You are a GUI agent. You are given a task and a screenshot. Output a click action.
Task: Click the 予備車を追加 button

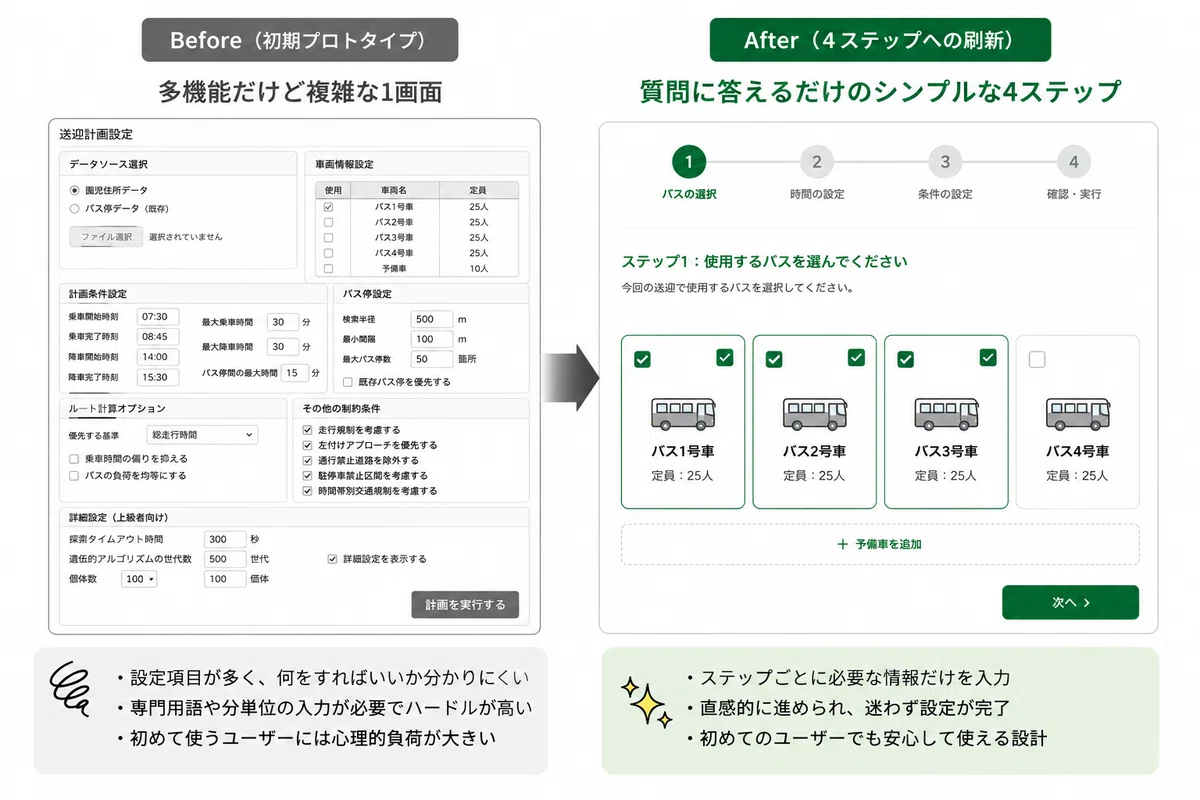[880, 545]
